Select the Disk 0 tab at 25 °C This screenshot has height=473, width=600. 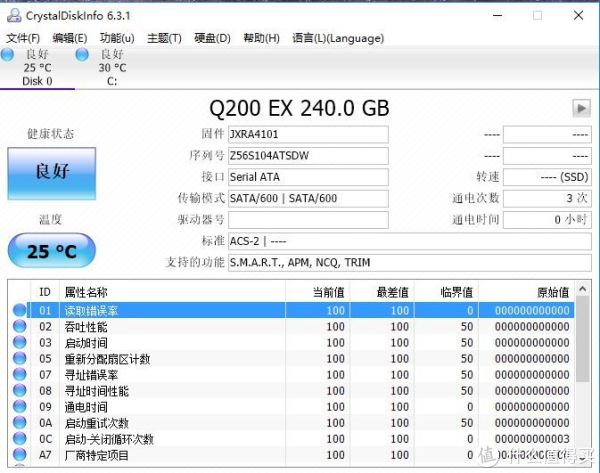[x=38, y=68]
